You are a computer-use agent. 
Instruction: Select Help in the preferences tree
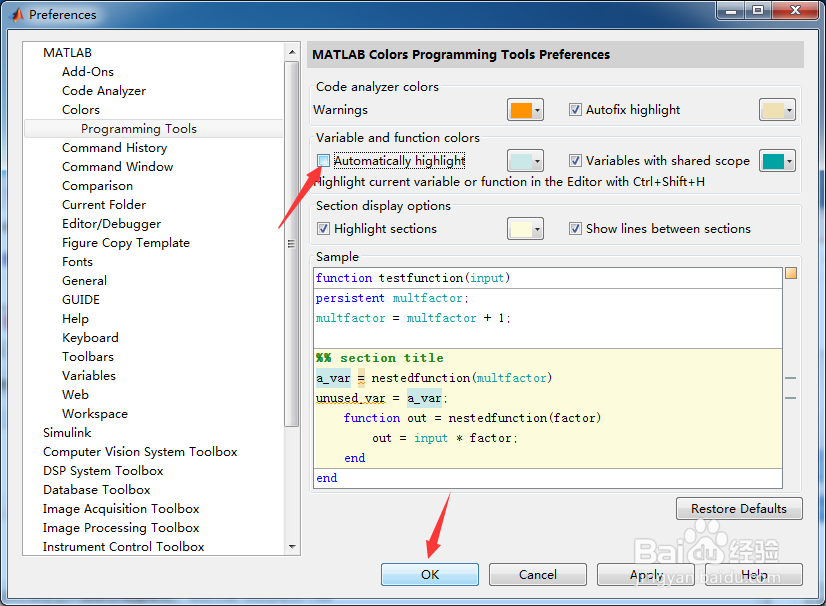(75, 319)
